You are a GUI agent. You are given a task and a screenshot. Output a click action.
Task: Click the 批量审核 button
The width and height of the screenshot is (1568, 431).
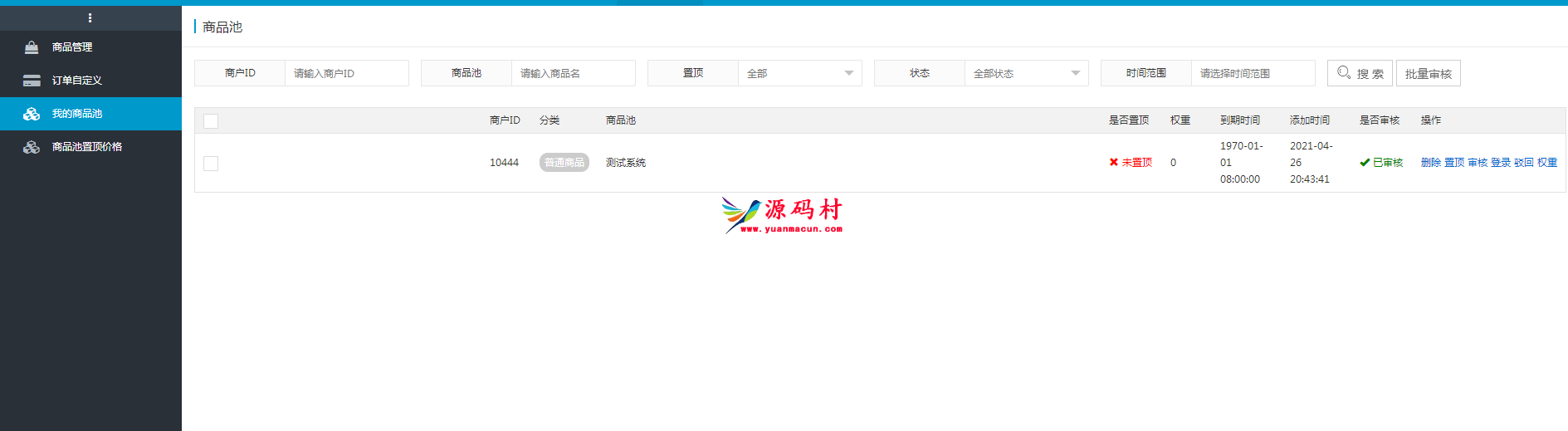click(1428, 73)
